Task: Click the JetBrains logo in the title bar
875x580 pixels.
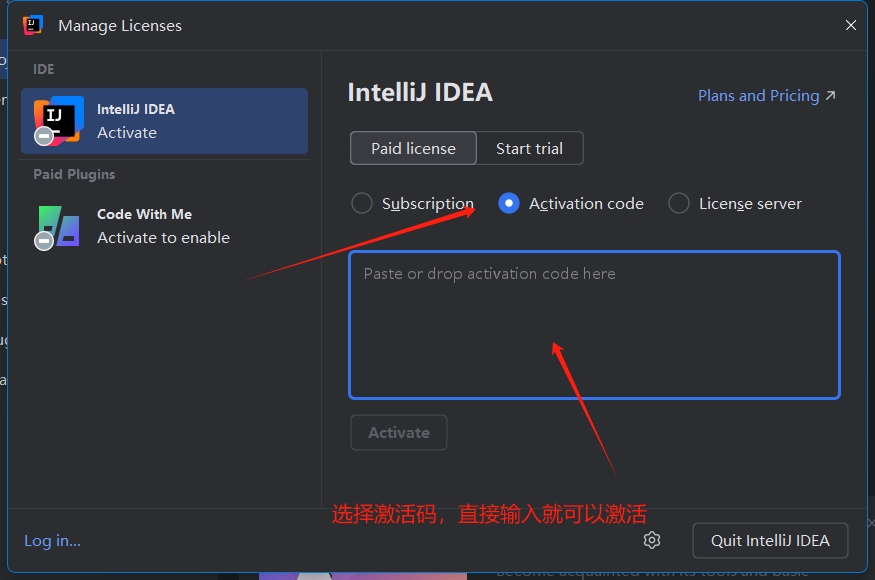Action: 33,25
